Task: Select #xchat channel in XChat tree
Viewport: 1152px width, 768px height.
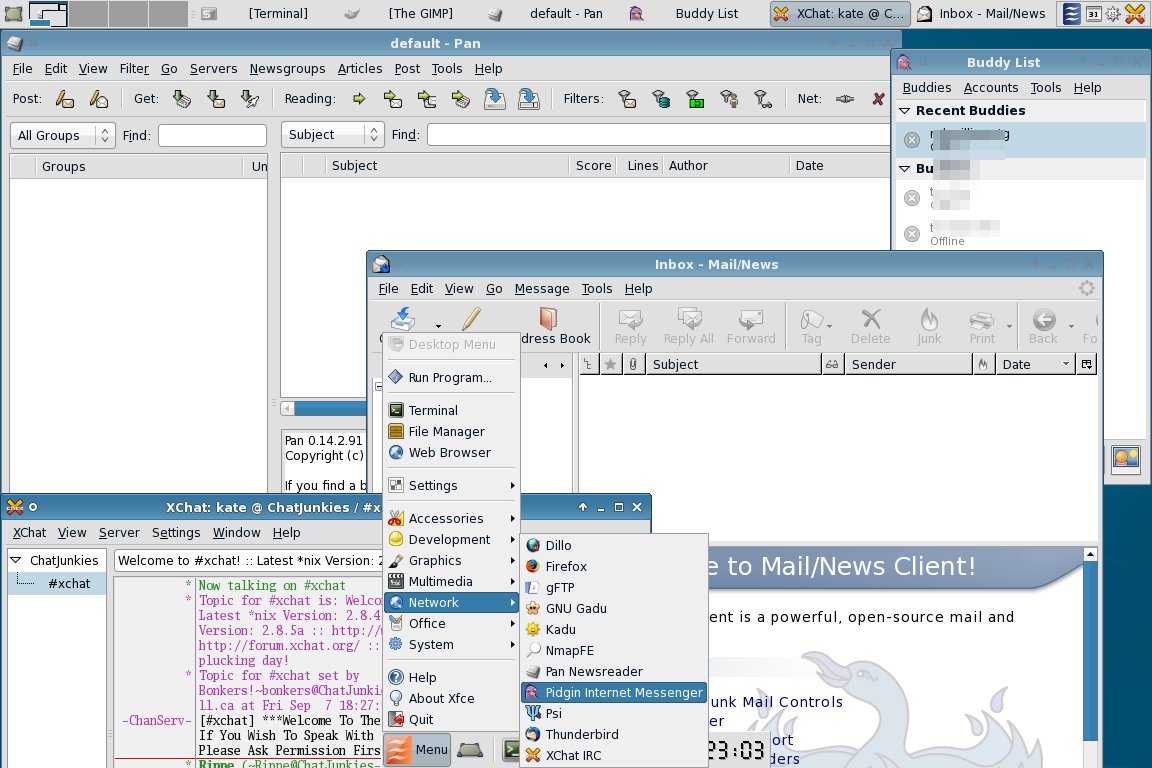Action: click(x=69, y=584)
